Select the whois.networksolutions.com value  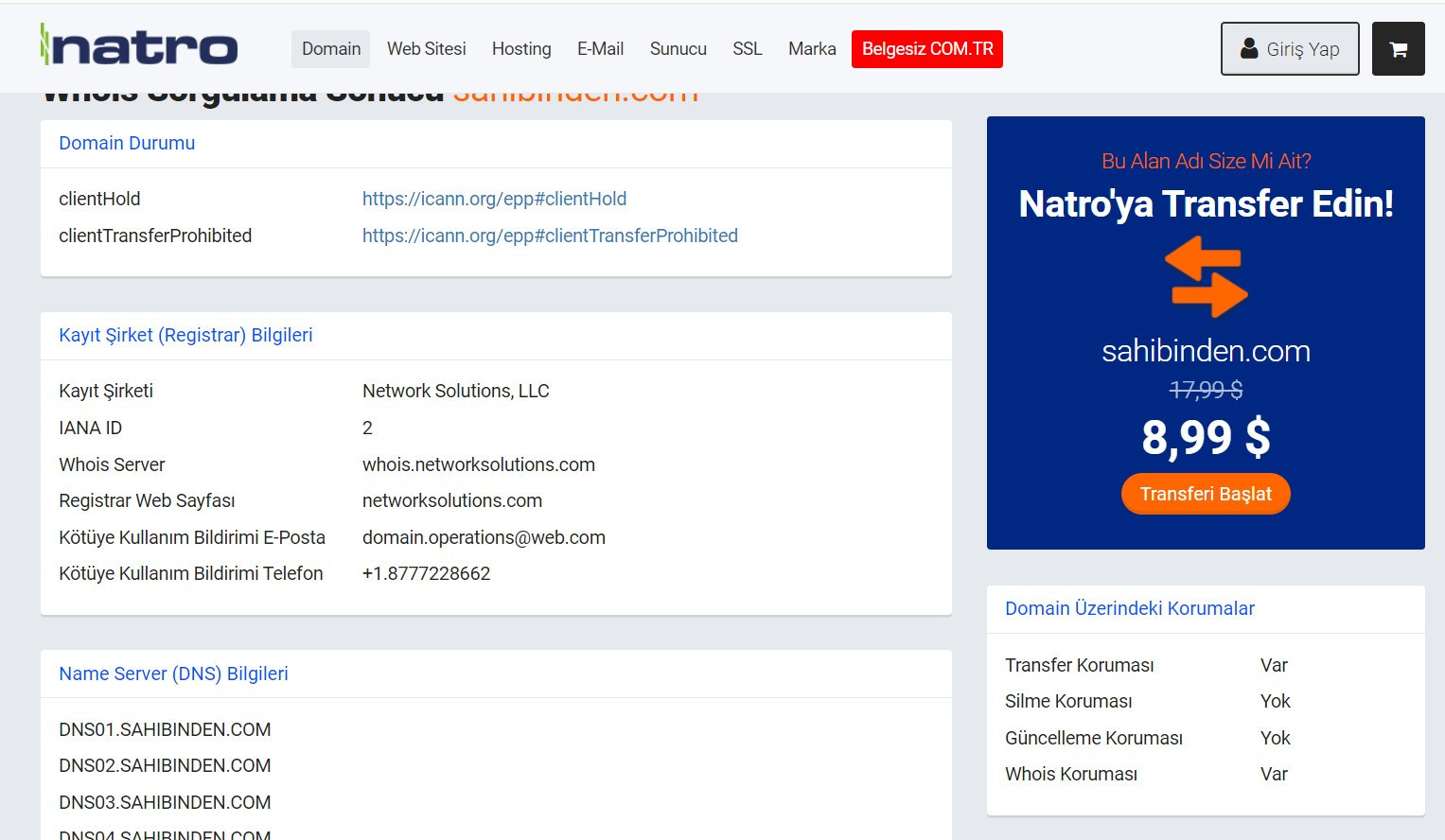point(479,464)
